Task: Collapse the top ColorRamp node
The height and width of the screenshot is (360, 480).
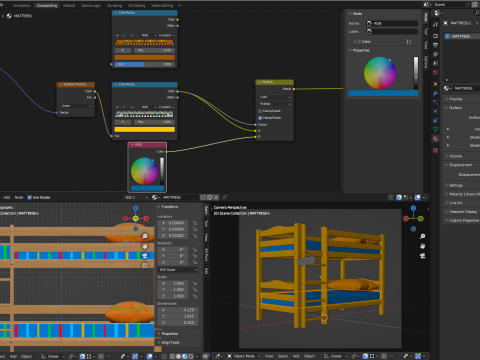Action: [x=116, y=13]
